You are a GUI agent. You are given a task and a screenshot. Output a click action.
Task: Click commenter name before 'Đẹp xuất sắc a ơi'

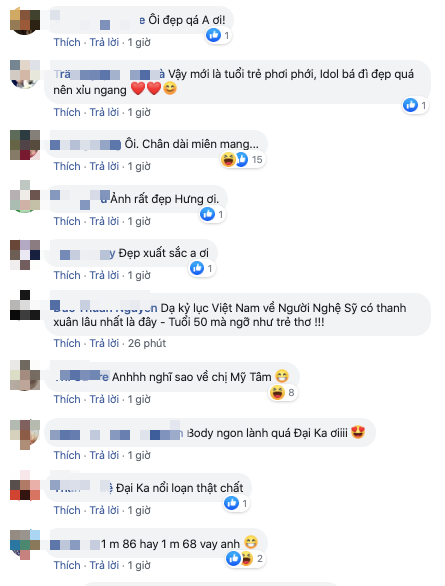(87, 253)
